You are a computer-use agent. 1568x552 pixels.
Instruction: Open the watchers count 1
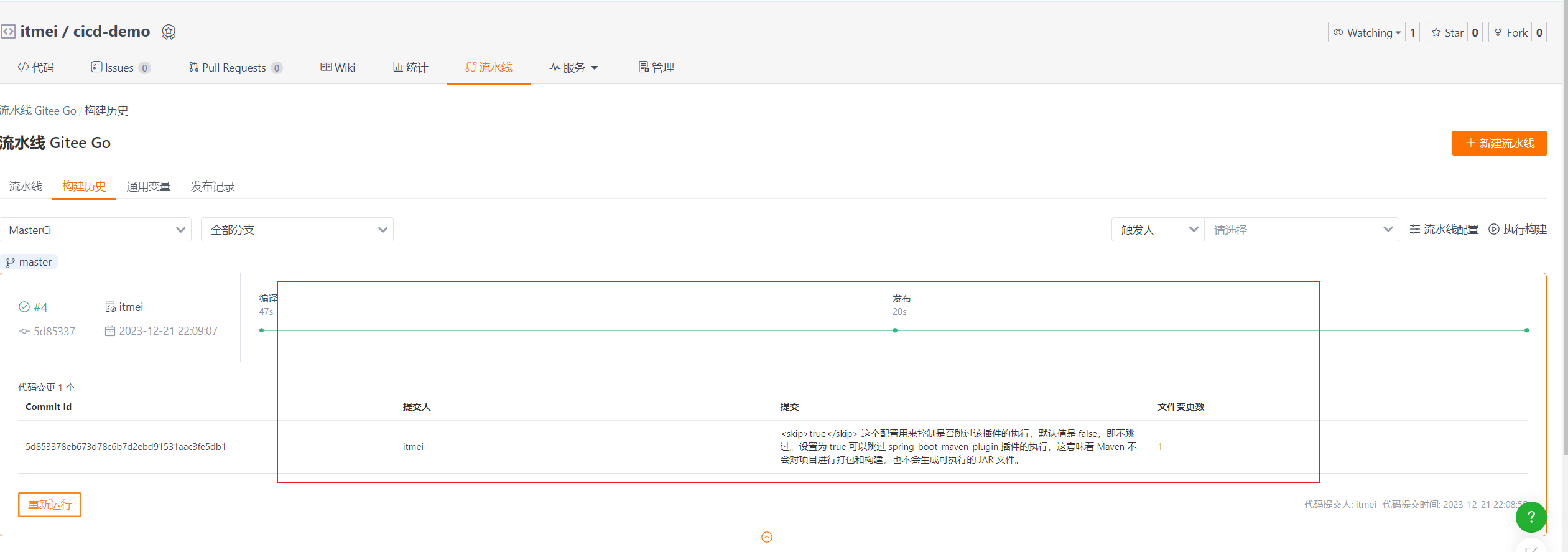click(1413, 32)
